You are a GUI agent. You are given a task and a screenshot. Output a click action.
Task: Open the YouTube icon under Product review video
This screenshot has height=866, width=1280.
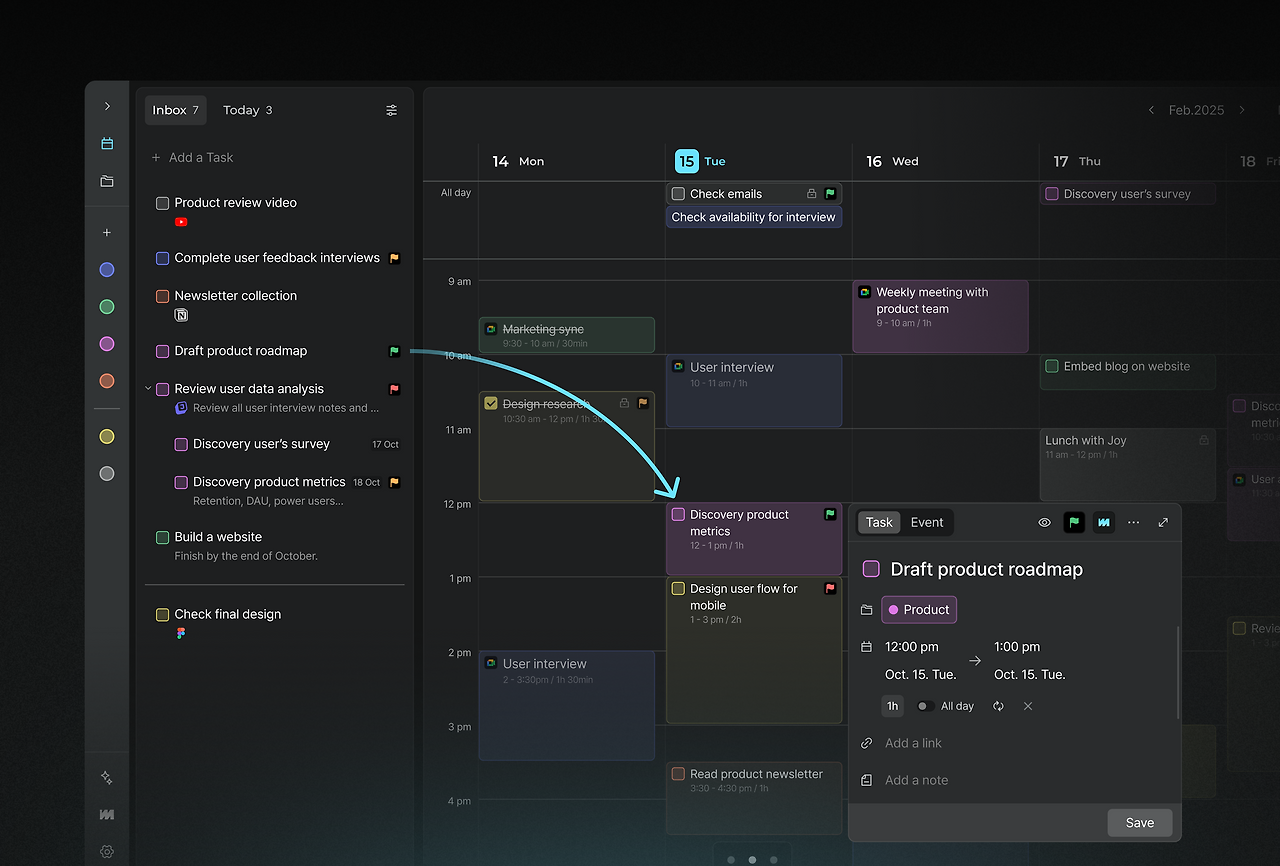[x=181, y=222]
